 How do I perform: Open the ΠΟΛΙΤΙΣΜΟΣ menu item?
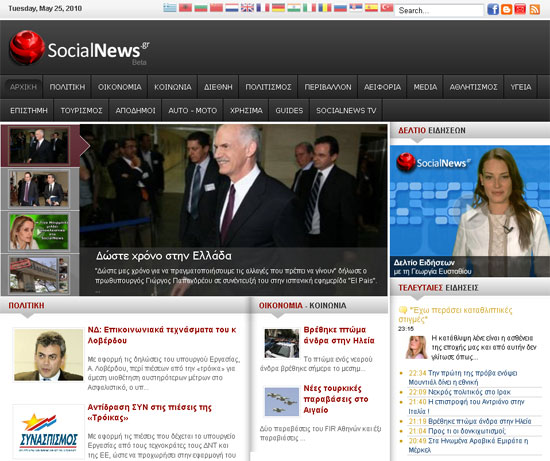click(268, 87)
